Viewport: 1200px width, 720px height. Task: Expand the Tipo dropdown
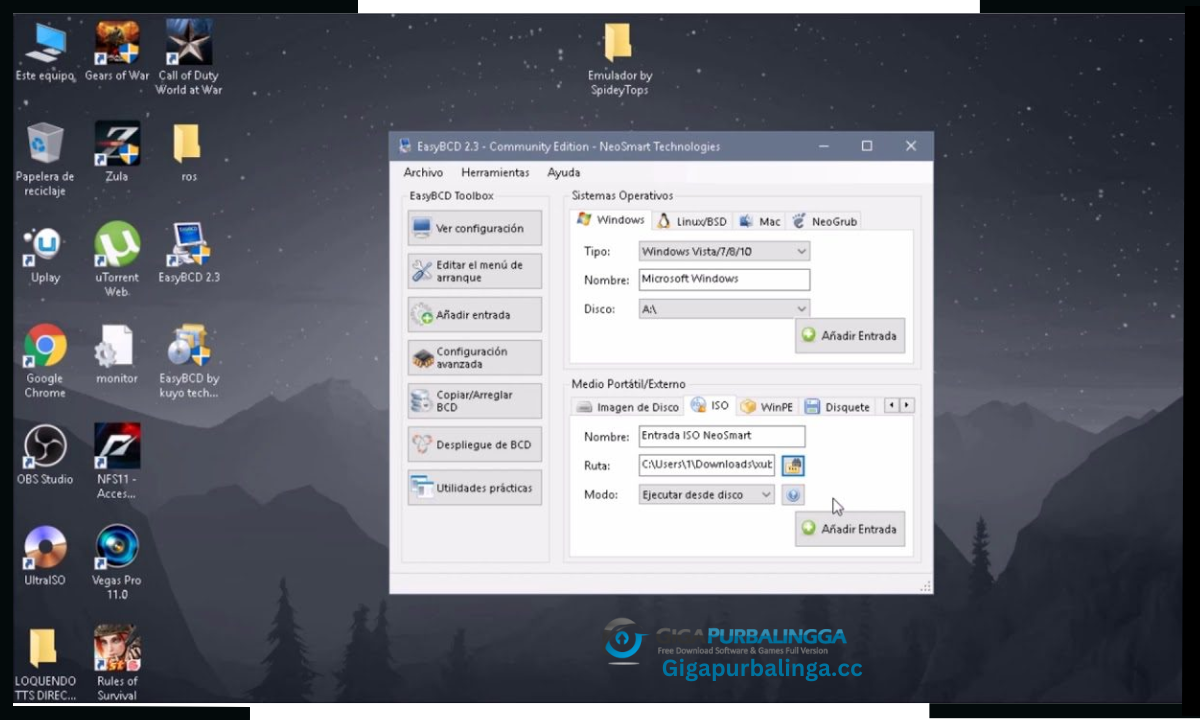(724, 252)
